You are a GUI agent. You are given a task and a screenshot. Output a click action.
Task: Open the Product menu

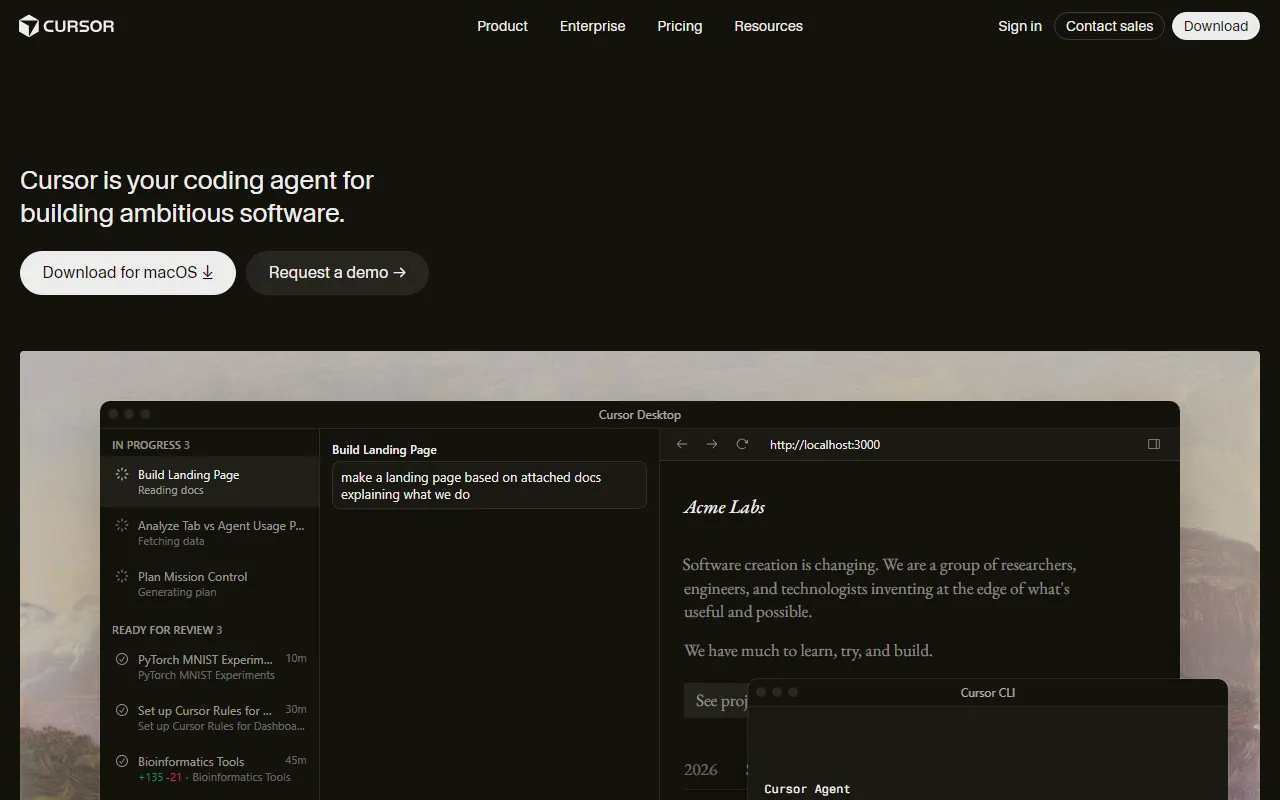pyautogui.click(x=502, y=26)
